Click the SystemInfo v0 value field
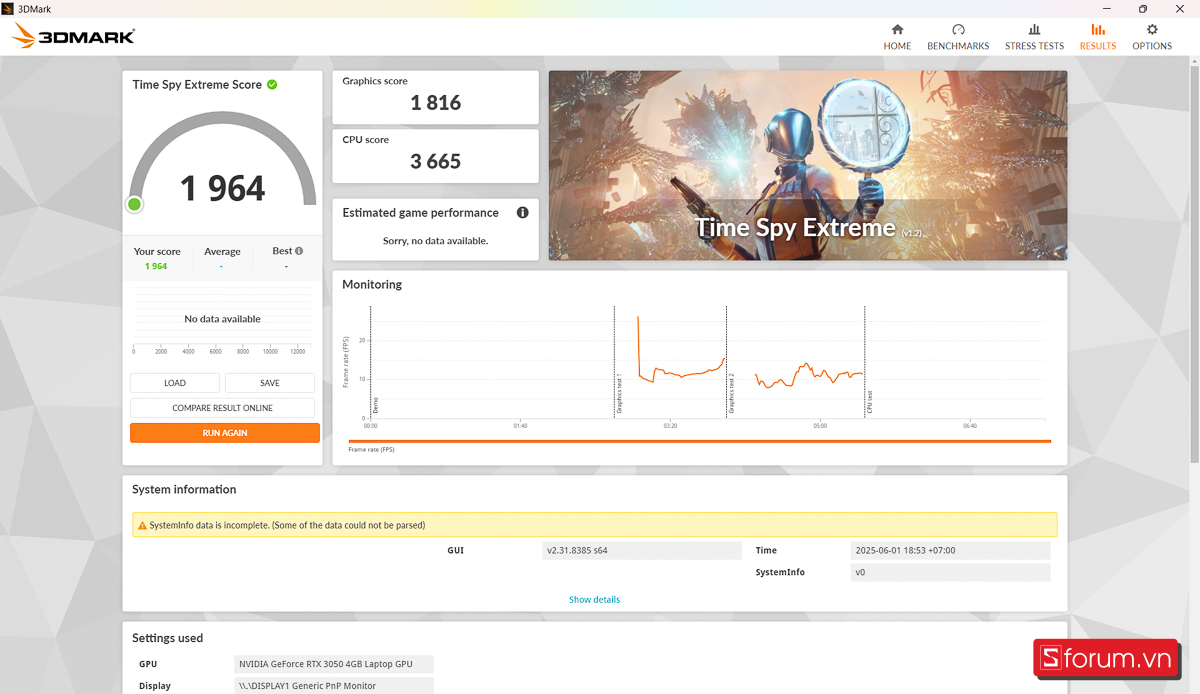 click(950, 573)
